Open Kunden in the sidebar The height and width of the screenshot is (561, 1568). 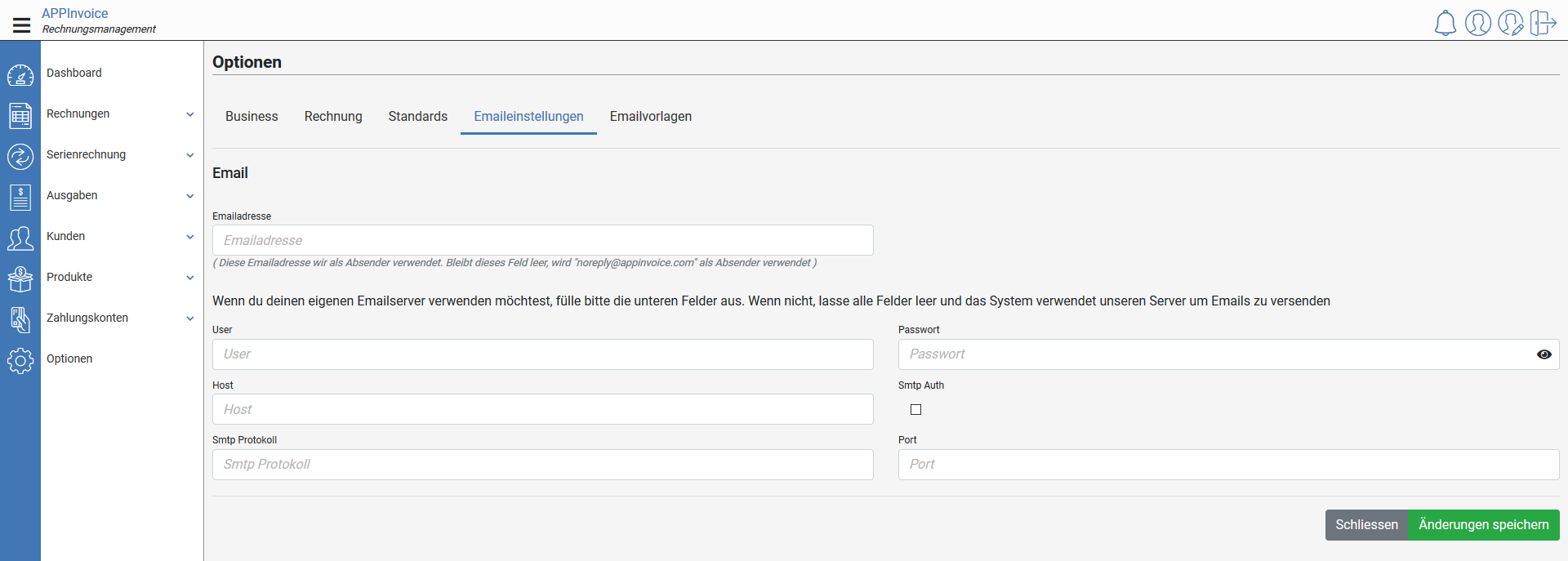65,236
